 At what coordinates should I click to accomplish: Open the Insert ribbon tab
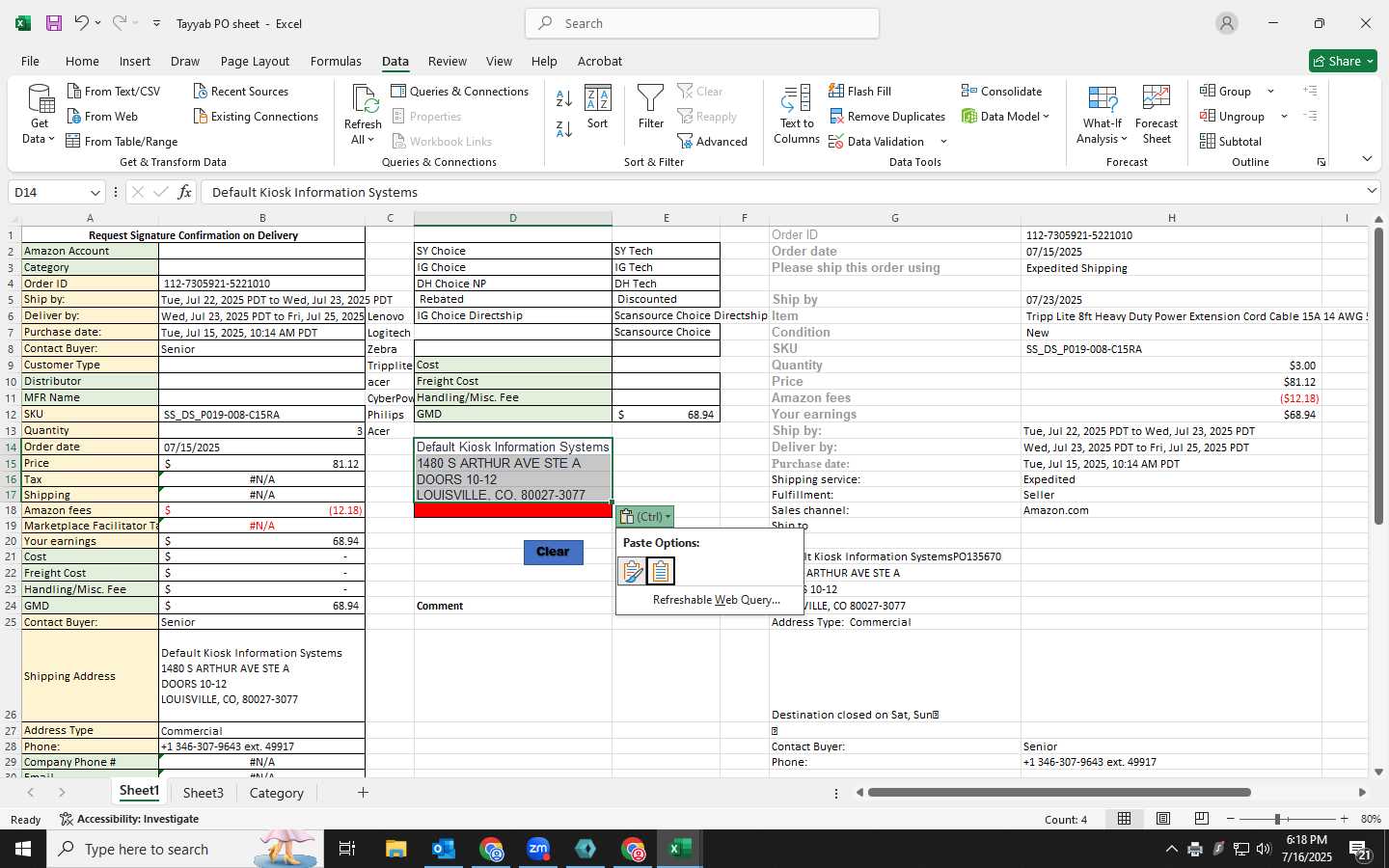coord(135,61)
